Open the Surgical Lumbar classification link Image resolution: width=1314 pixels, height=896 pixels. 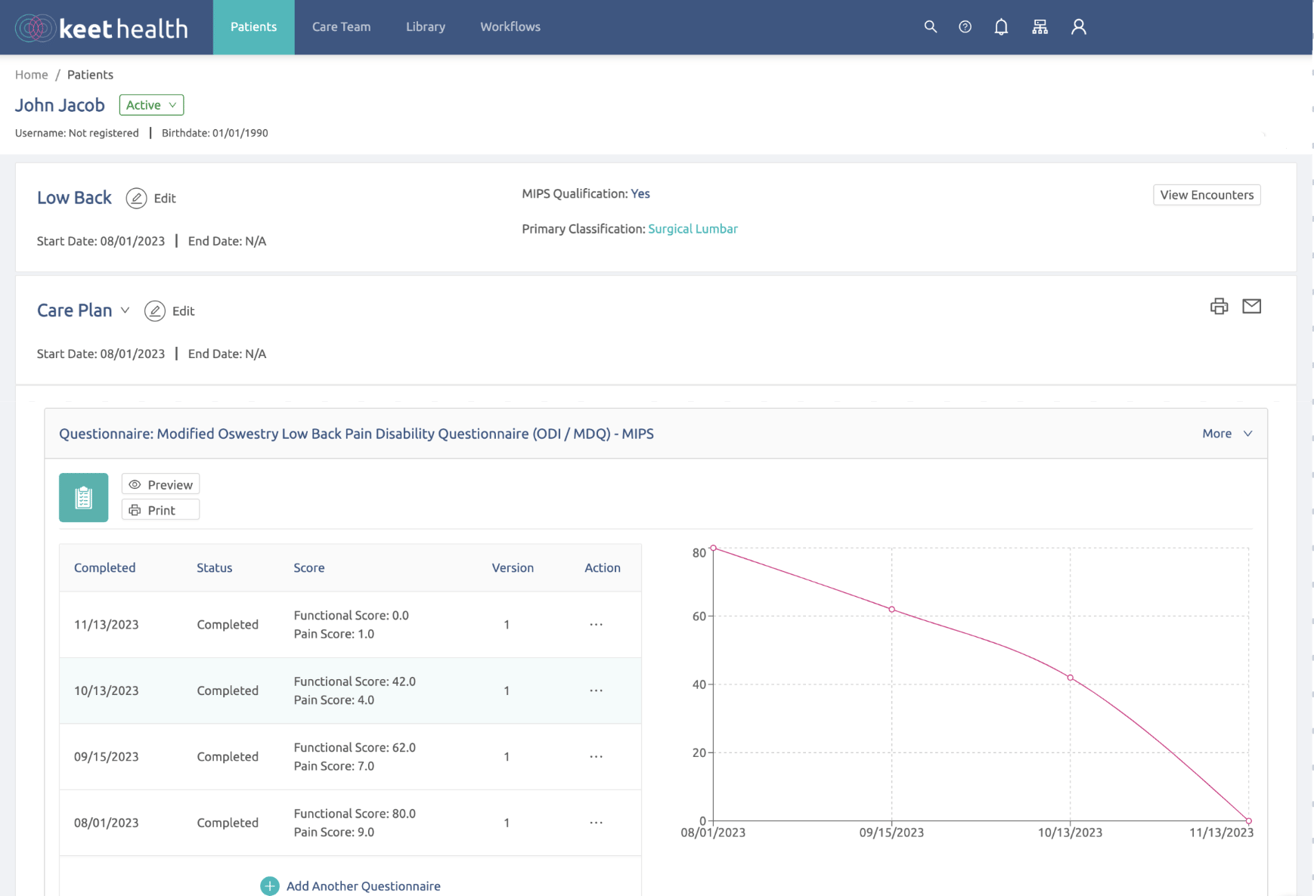click(x=693, y=228)
